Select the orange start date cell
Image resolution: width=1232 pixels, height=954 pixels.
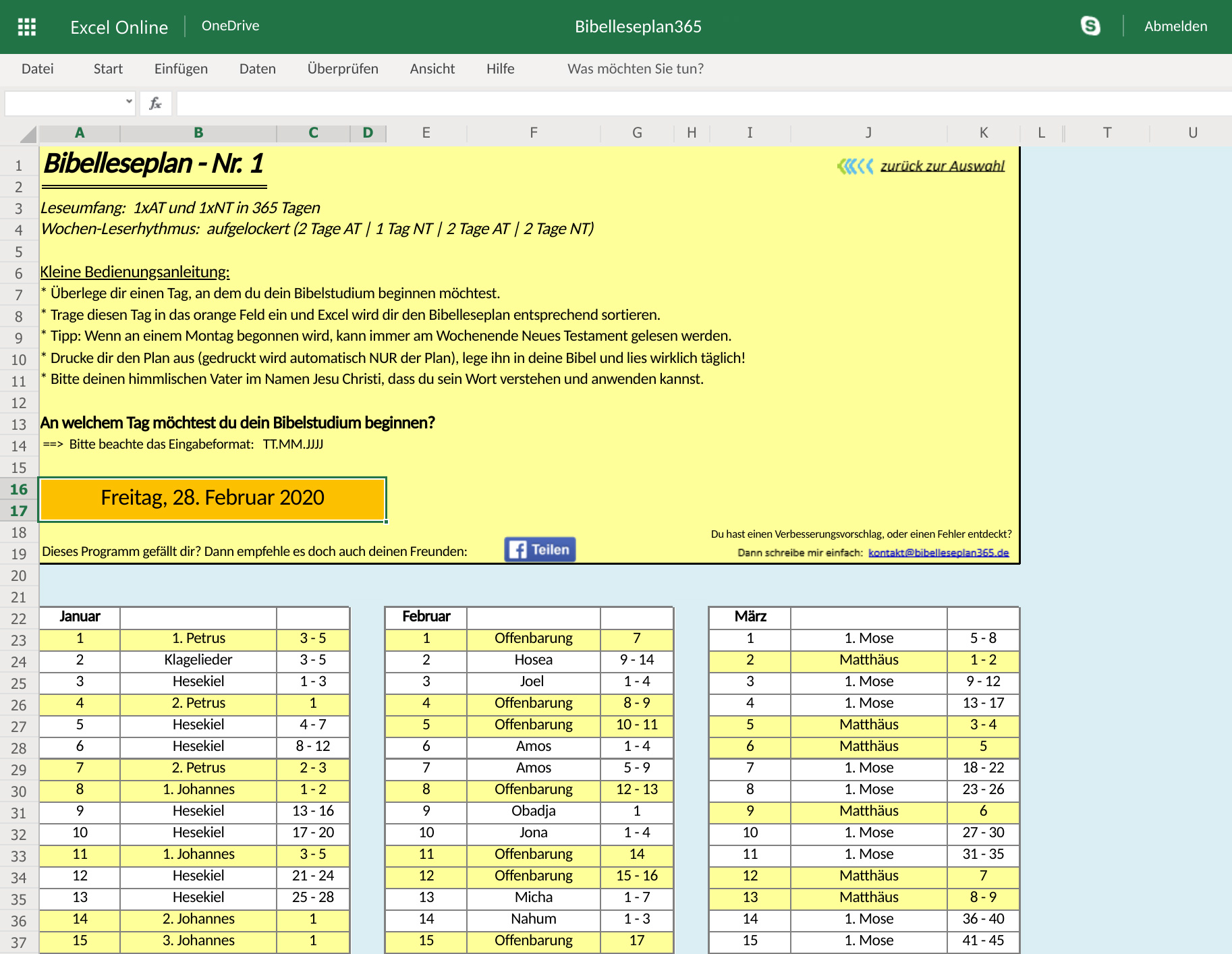213,499
